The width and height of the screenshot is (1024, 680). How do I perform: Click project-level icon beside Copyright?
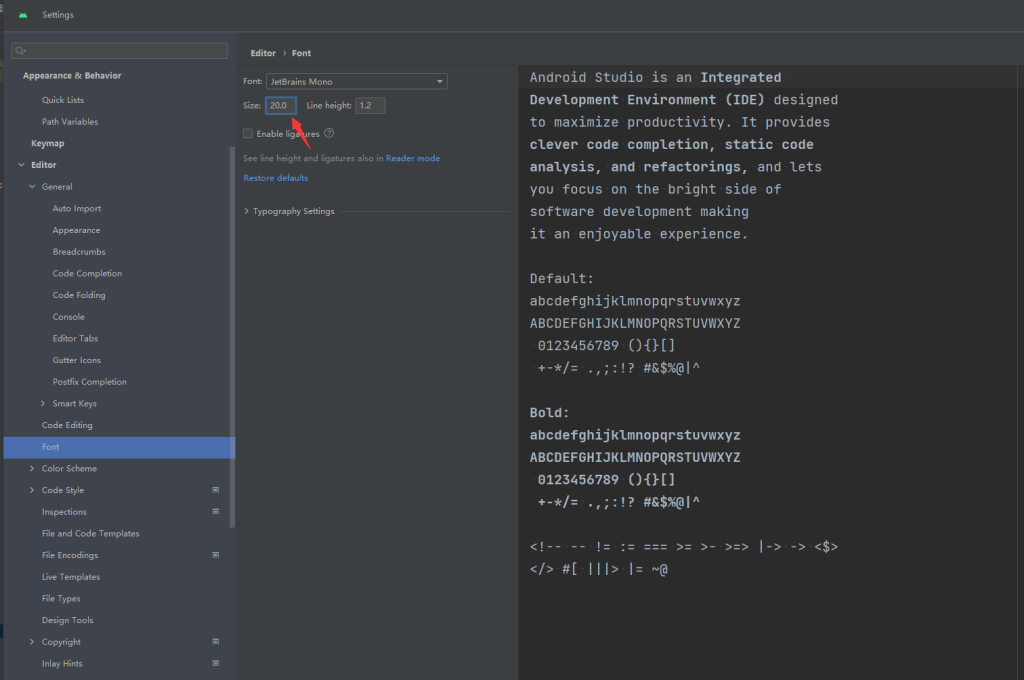tap(216, 641)
